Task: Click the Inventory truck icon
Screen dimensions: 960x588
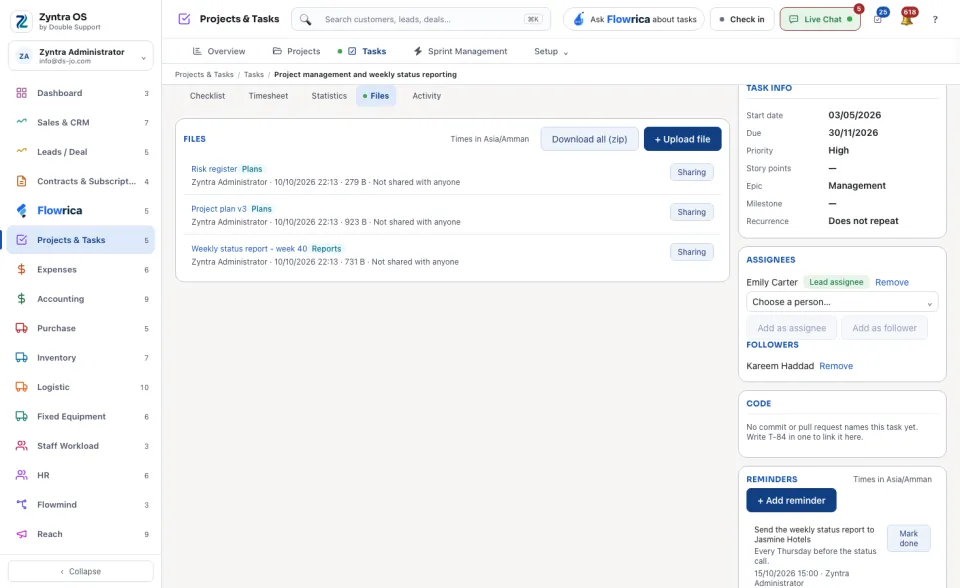Action: click(21, 358)
